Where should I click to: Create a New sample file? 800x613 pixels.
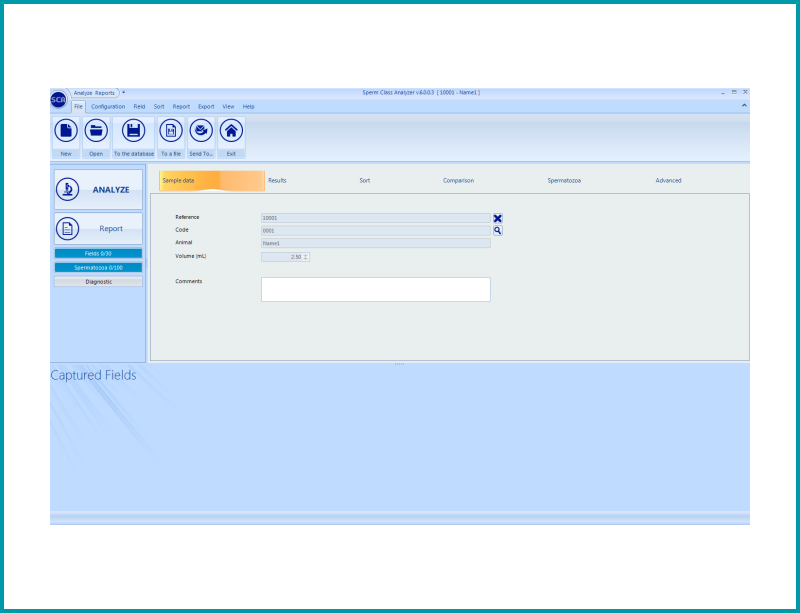[66, 137]
